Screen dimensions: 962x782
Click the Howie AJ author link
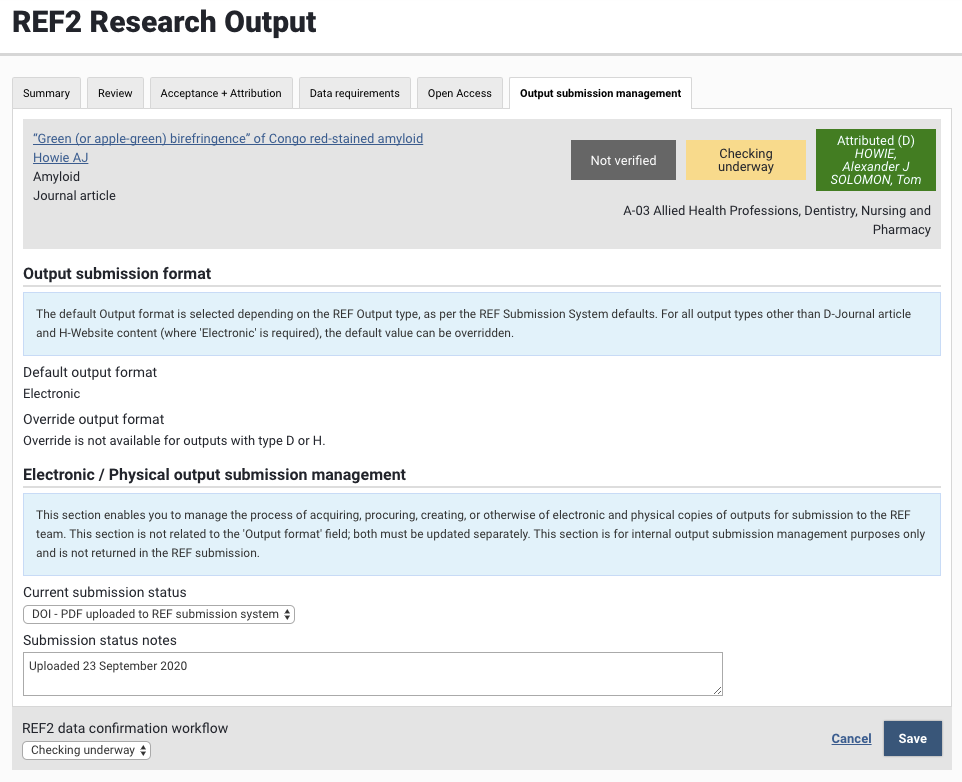[x=61, y=157]
